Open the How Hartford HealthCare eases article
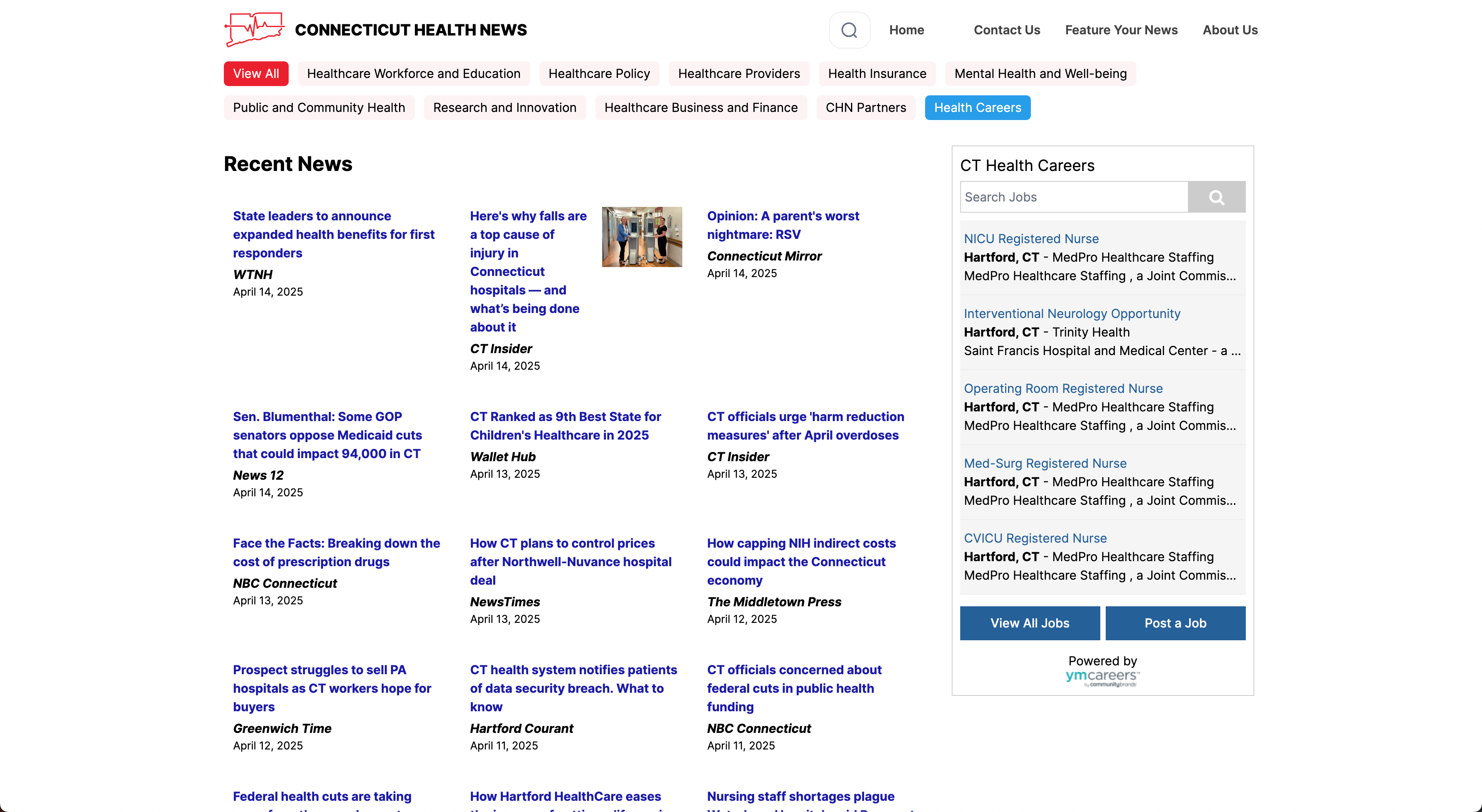 (565, 800)
